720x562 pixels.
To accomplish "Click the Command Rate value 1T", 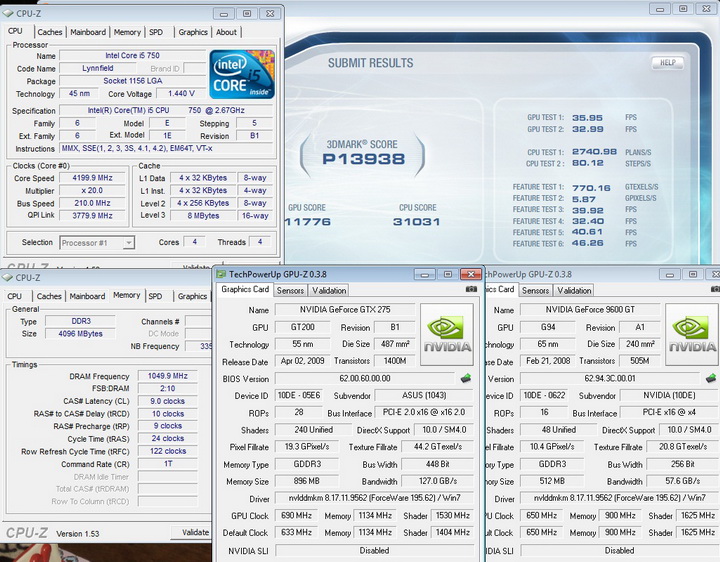I will [168, 464].
